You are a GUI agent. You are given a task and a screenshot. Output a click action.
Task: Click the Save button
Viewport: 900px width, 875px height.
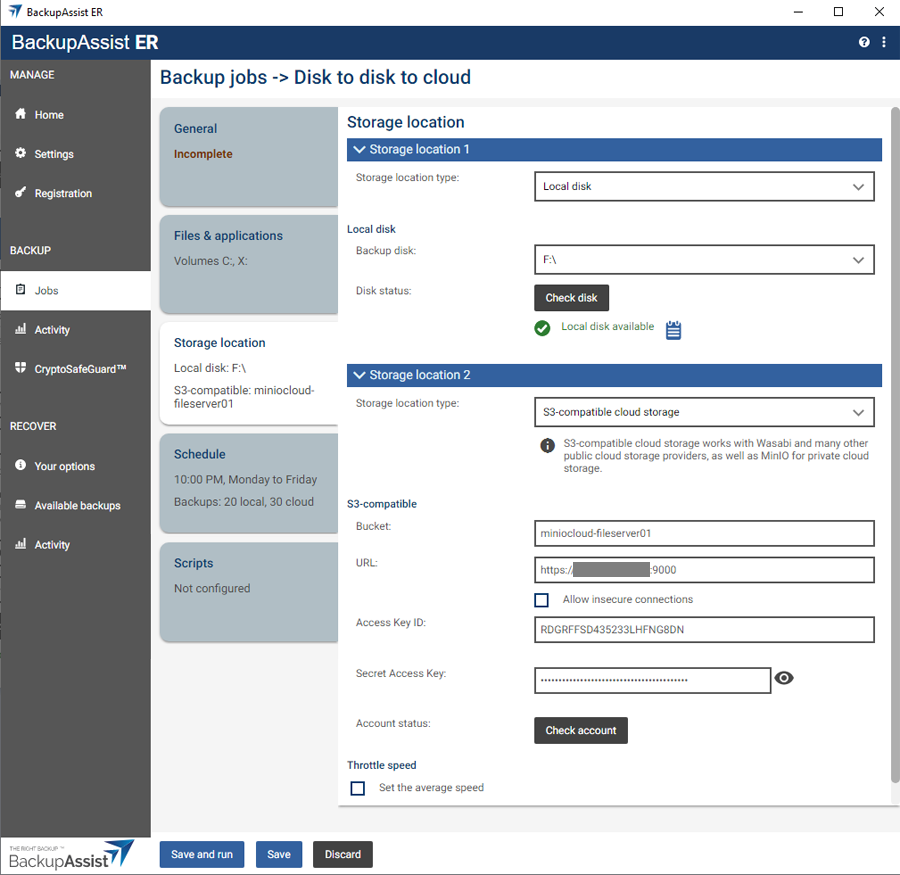(279, 854)
